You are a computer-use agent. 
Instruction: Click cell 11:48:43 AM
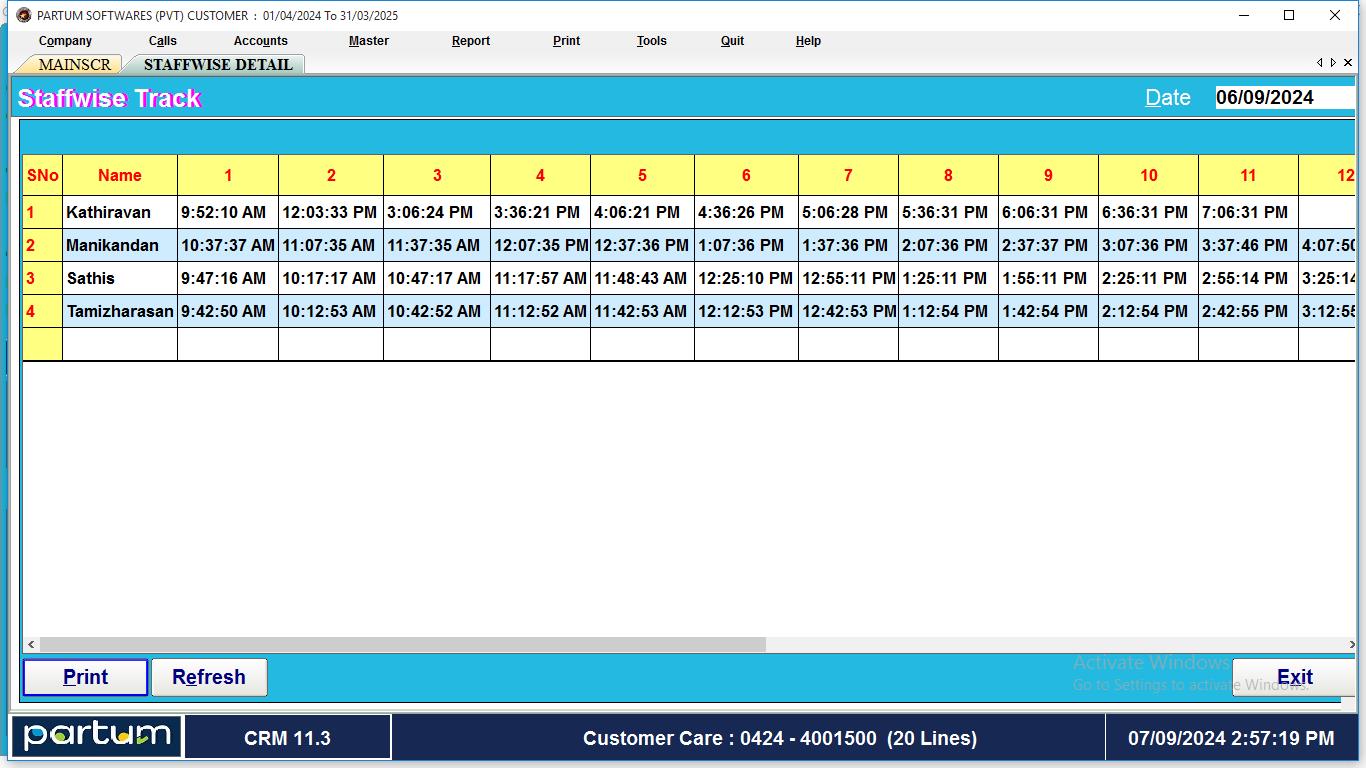pyautogui.click(x=642, y=278)
